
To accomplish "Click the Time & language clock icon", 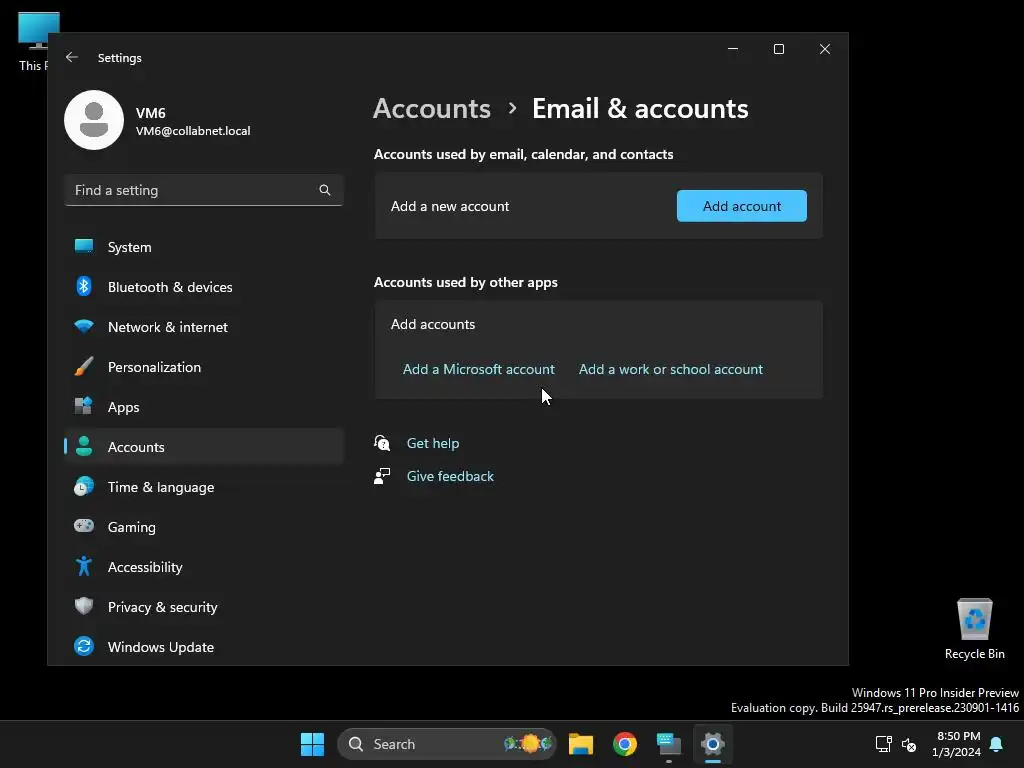I will (x=84, y=487).
